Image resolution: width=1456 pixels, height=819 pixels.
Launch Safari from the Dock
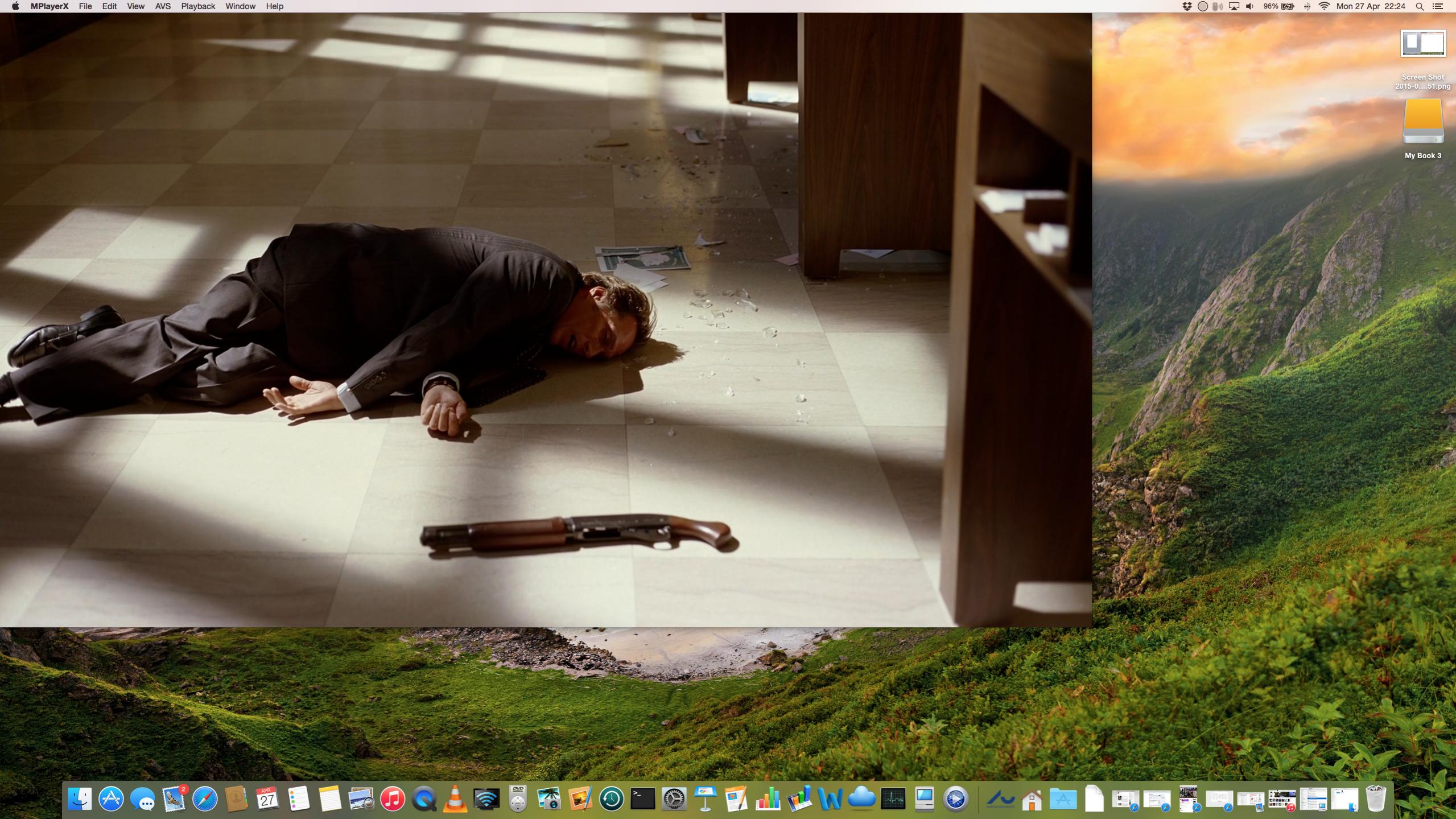pos(205,799)
